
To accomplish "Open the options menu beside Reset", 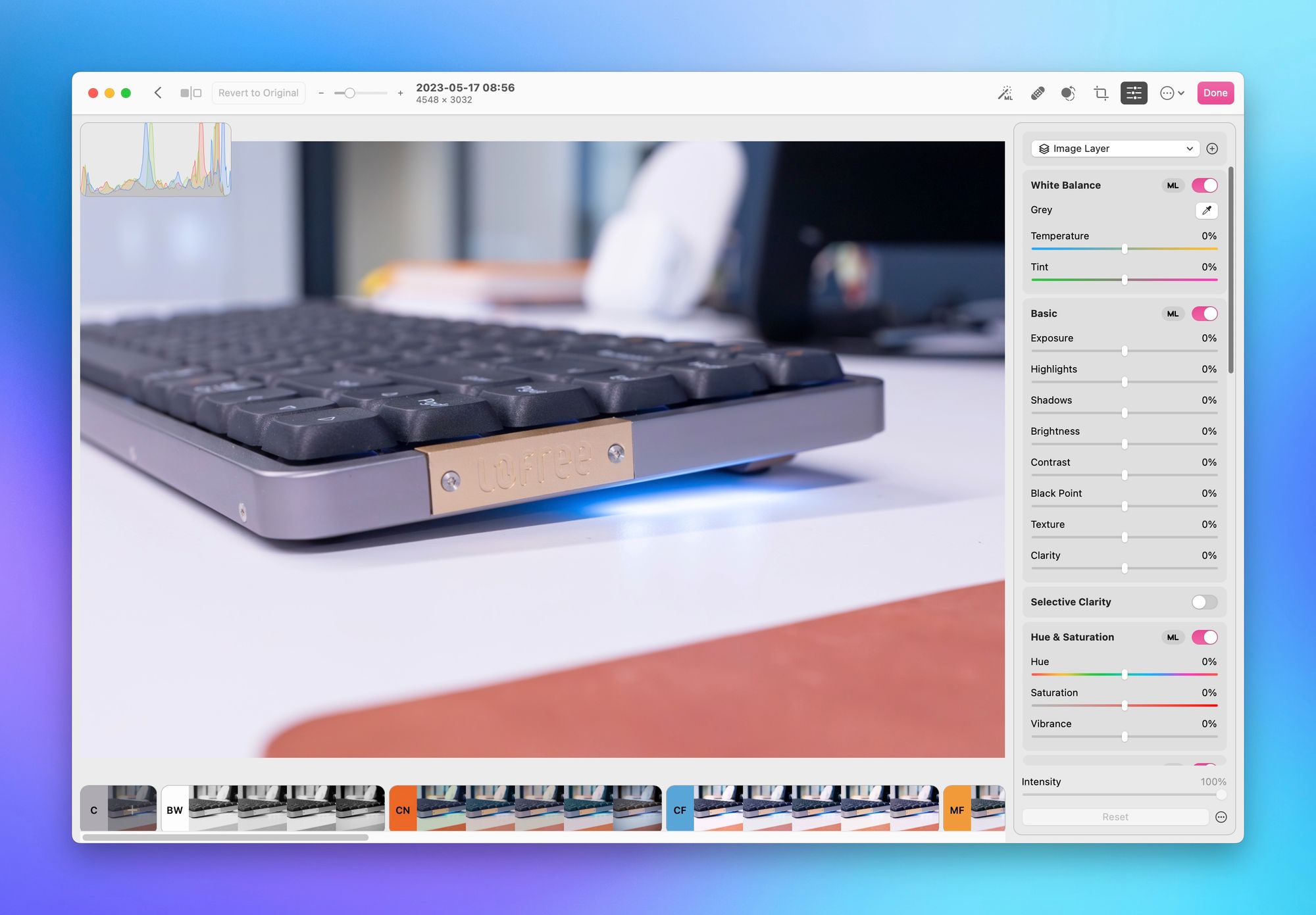I will coord(1221,817).
